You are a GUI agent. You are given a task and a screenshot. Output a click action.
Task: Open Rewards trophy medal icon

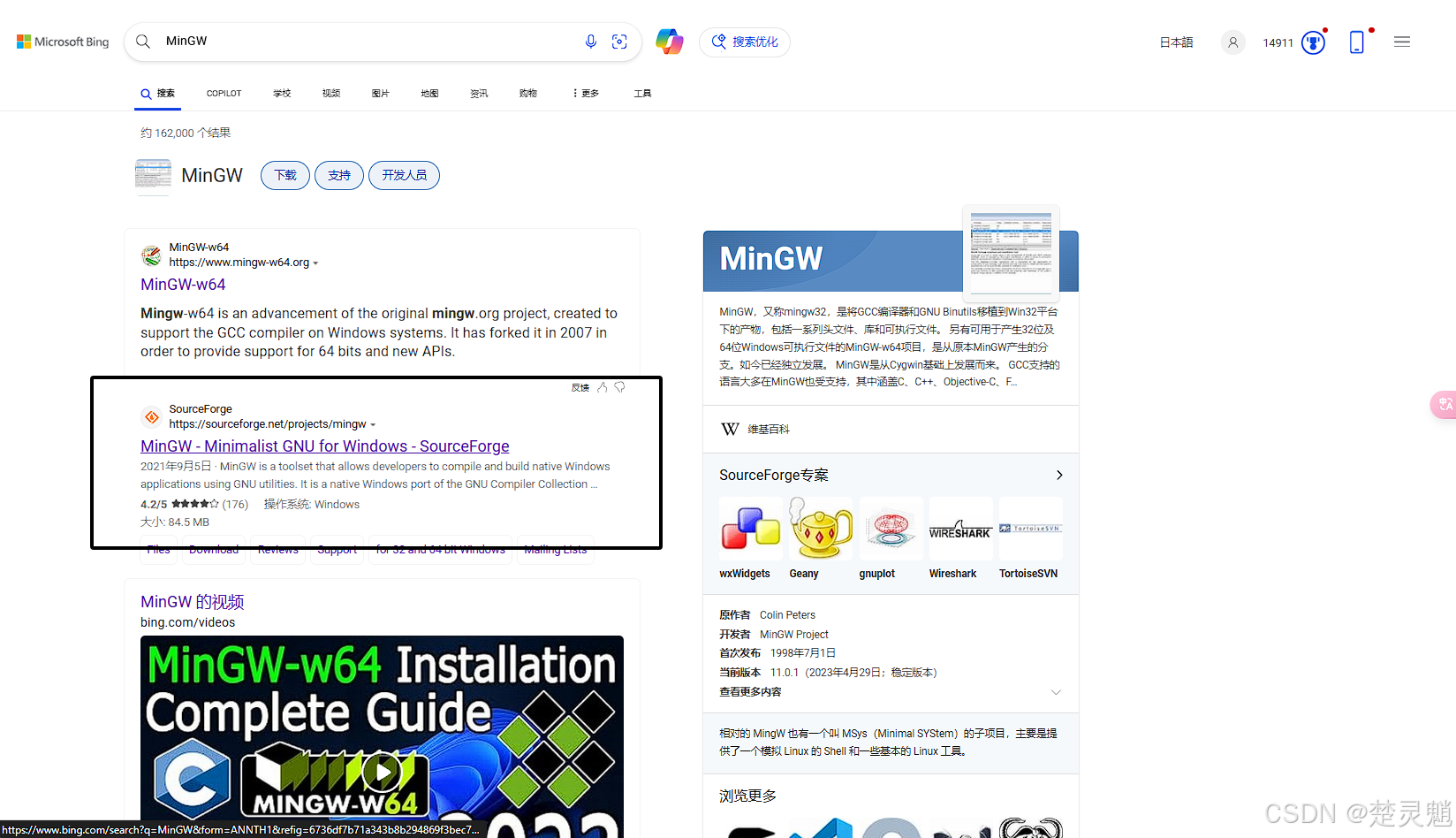pos(1314,42)
